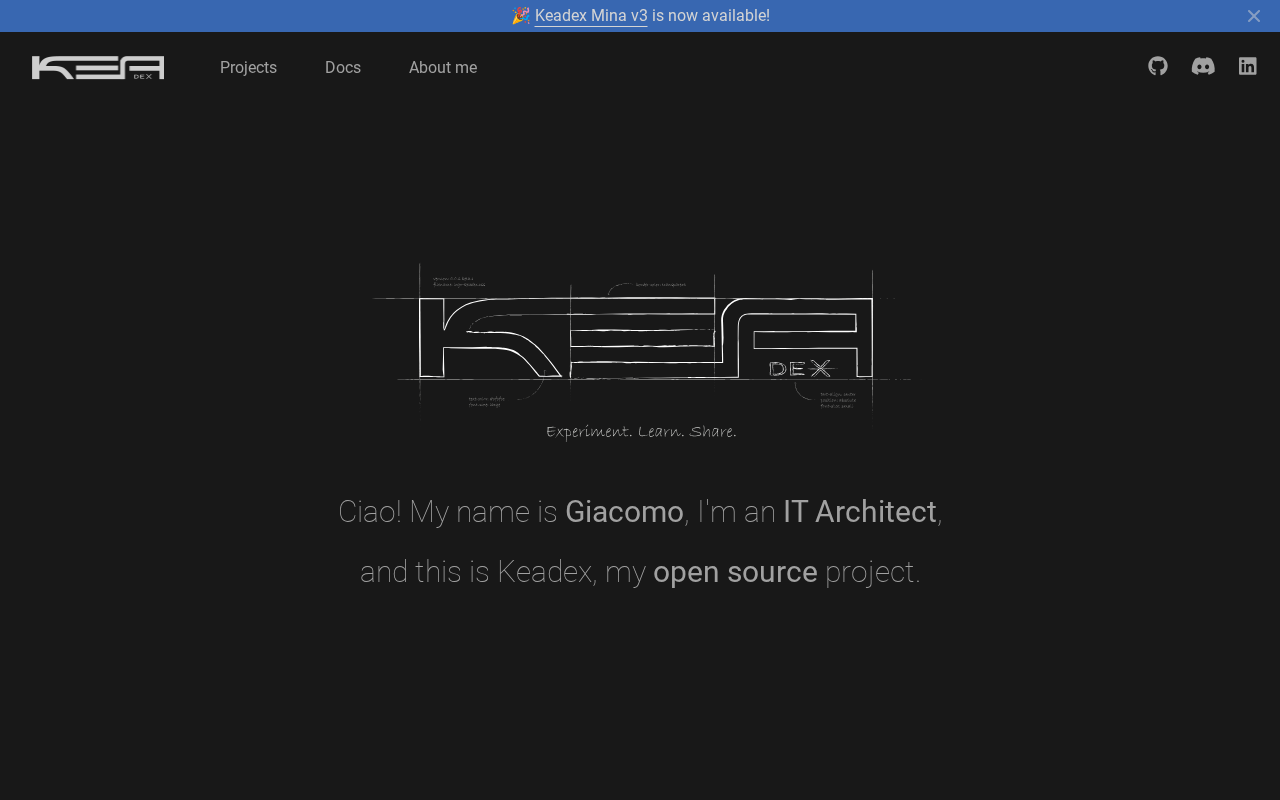Go to the Docs page

point(343,67)
